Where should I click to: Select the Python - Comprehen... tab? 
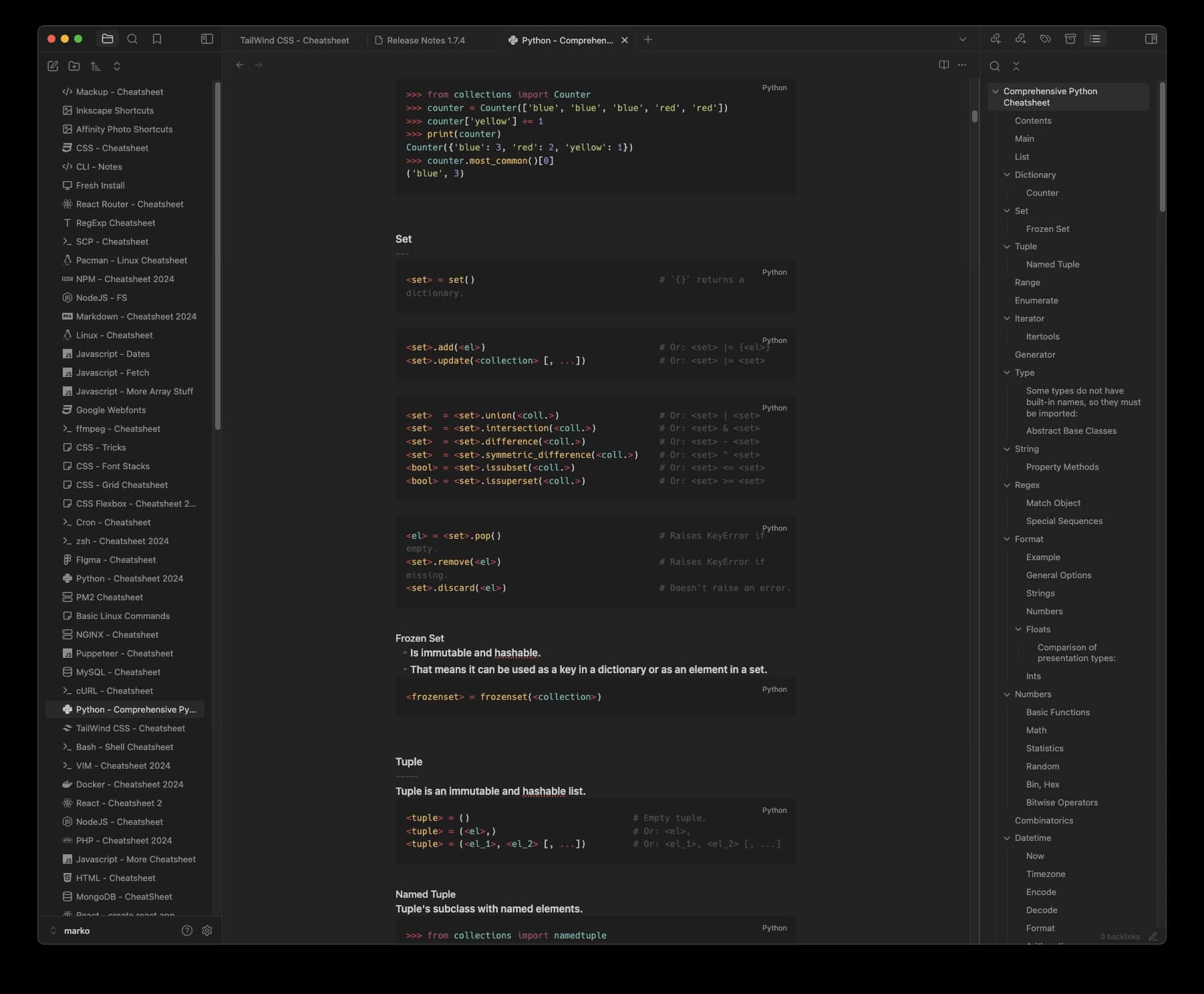pos(567,40)
